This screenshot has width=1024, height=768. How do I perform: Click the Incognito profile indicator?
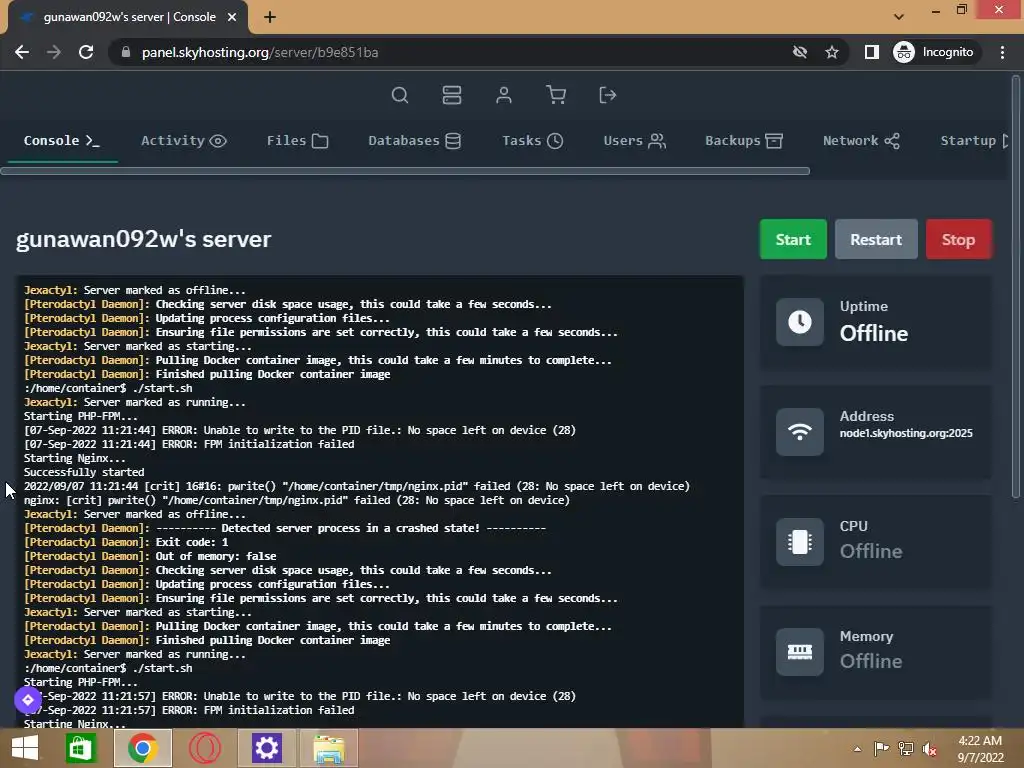click(934, 52)
